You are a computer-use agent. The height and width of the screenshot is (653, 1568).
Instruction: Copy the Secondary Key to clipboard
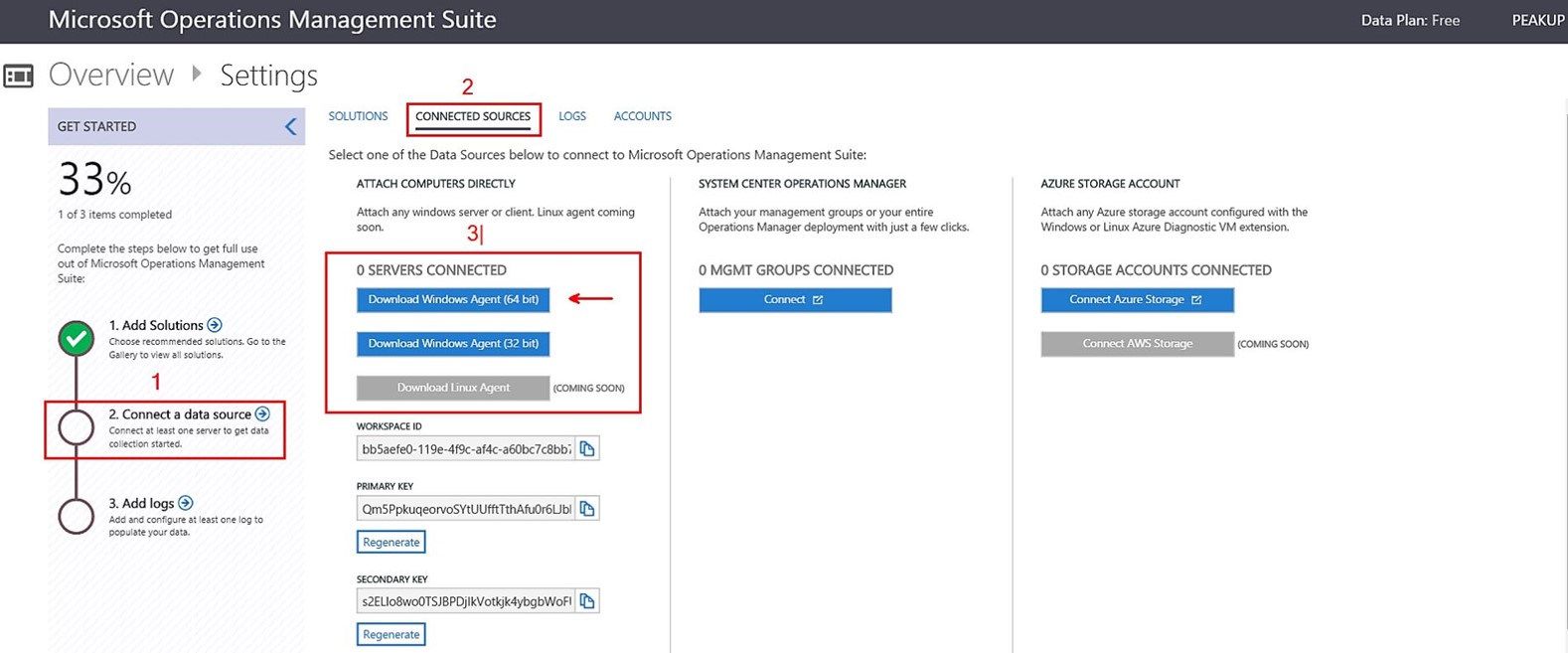pyautogui.click(x=587, y=601)
